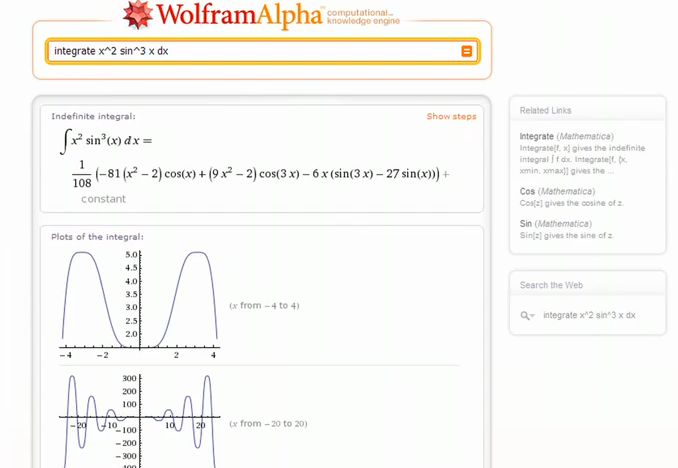Click the integral input expression x² sin³(x) dx

click(x=106, y=141)
